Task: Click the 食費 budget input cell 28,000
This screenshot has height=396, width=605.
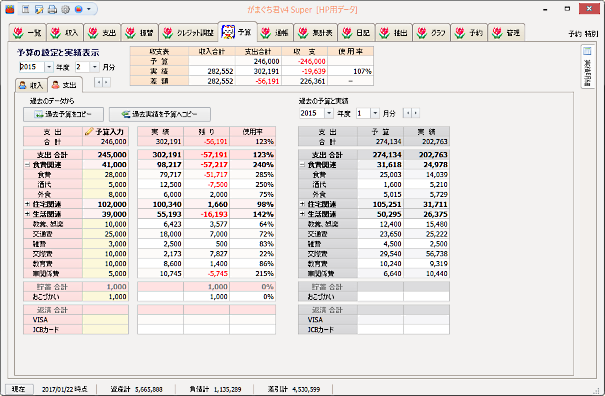Action: pos(105,175)
